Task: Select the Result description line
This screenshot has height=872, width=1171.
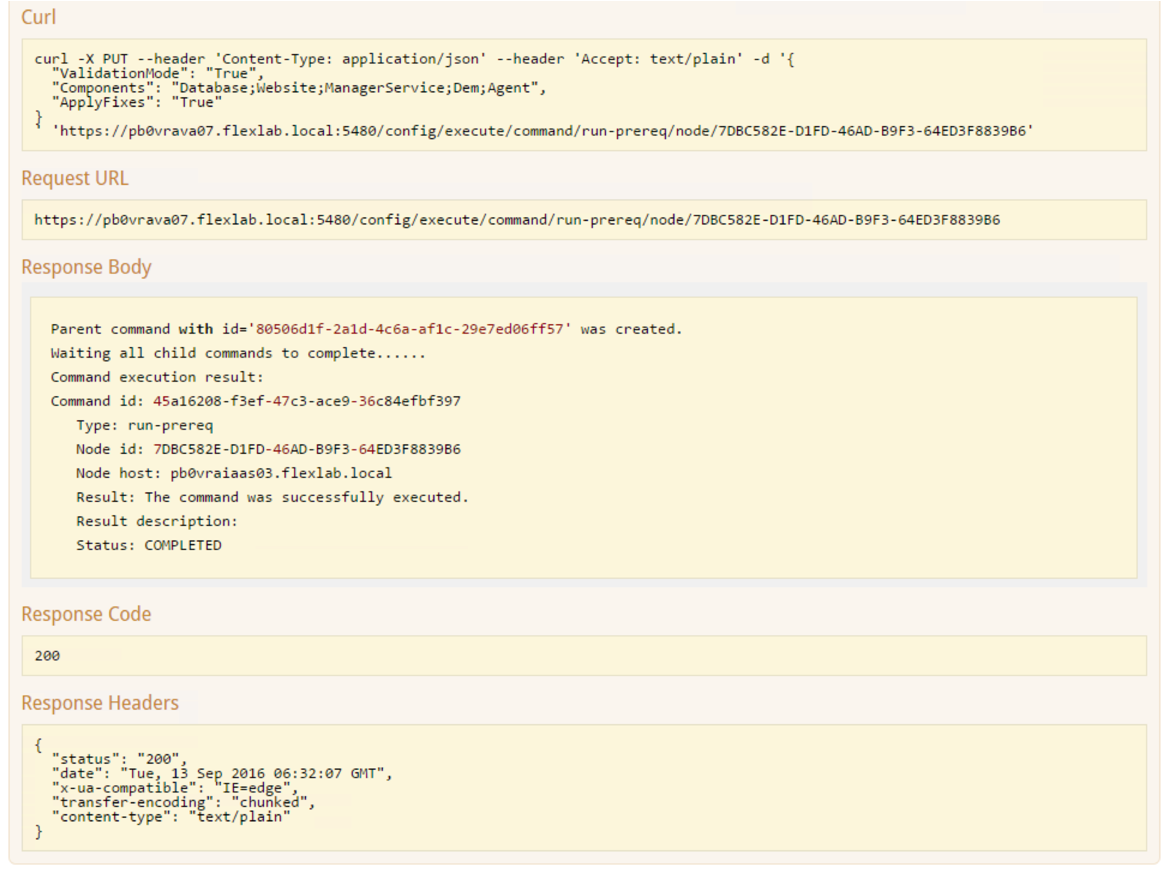Action: 156,521
